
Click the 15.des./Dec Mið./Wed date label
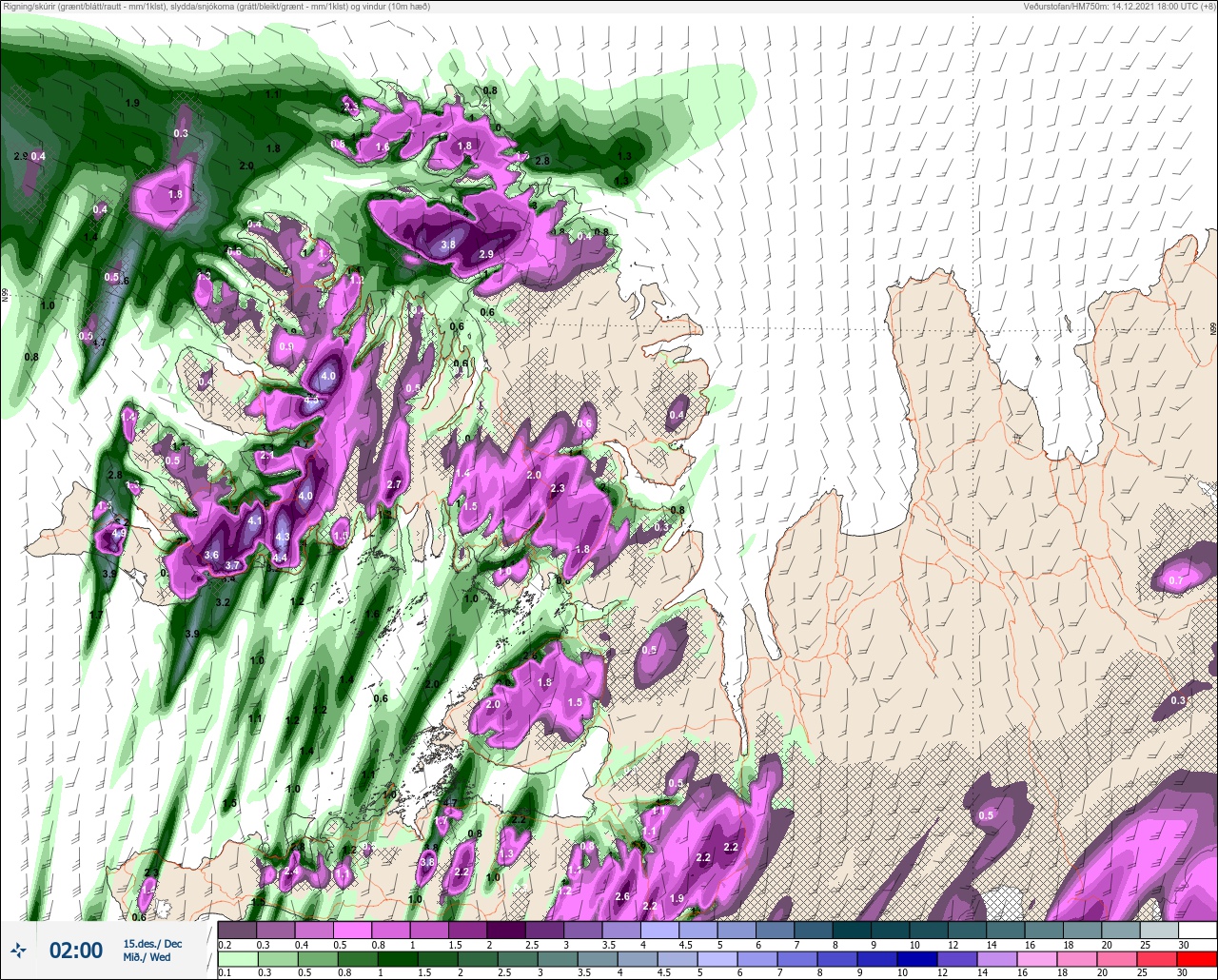[x=152, y=950]
